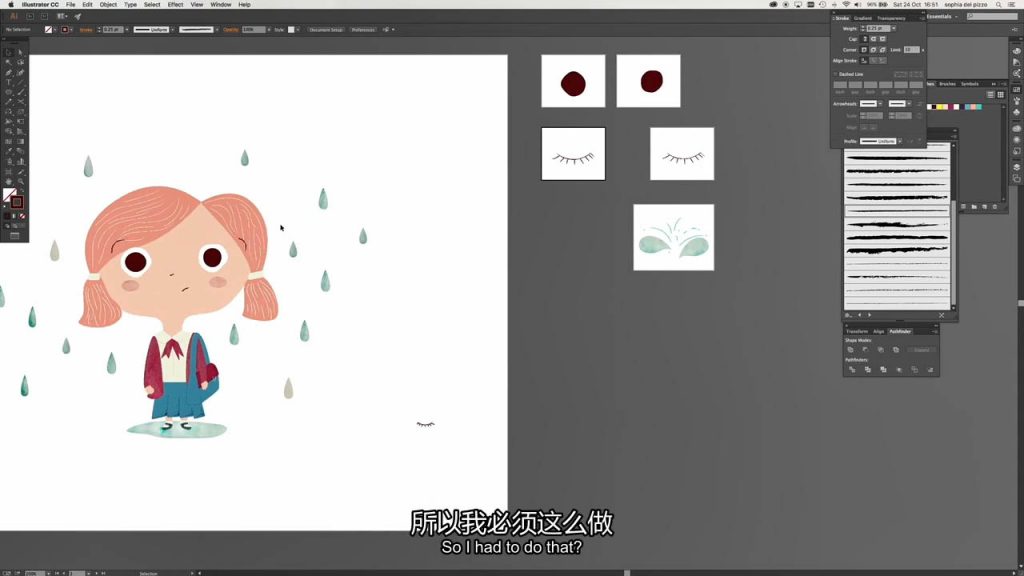Switch to the Align tab
The height and width of the screenshot is (576, 1024).
(x=878, y=332)
